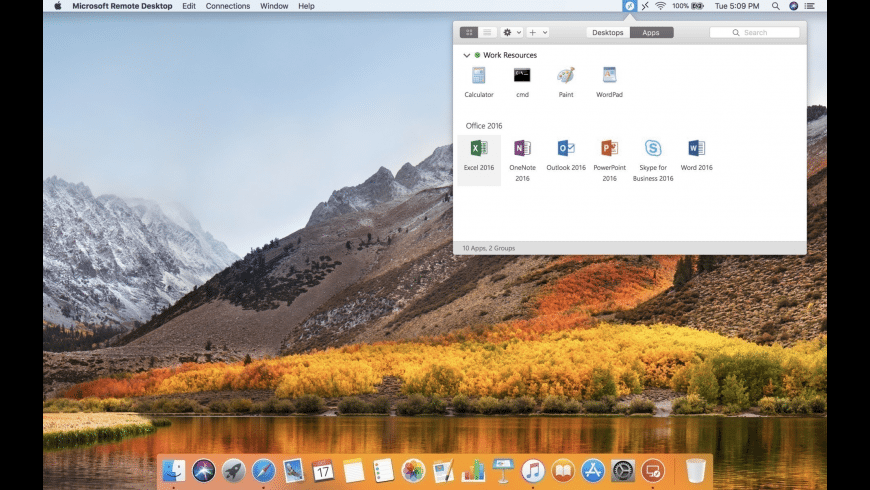
Task: Launch Excel 2016
Action: tap(479, 149)
